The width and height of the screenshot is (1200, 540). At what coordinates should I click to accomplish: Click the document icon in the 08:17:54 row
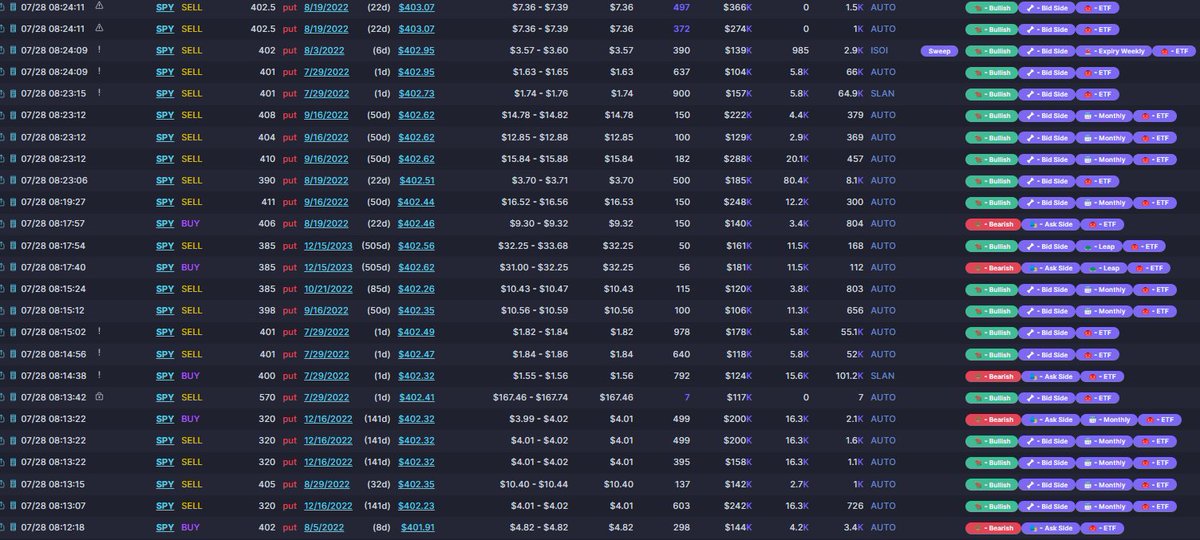[x=14, y=246]
